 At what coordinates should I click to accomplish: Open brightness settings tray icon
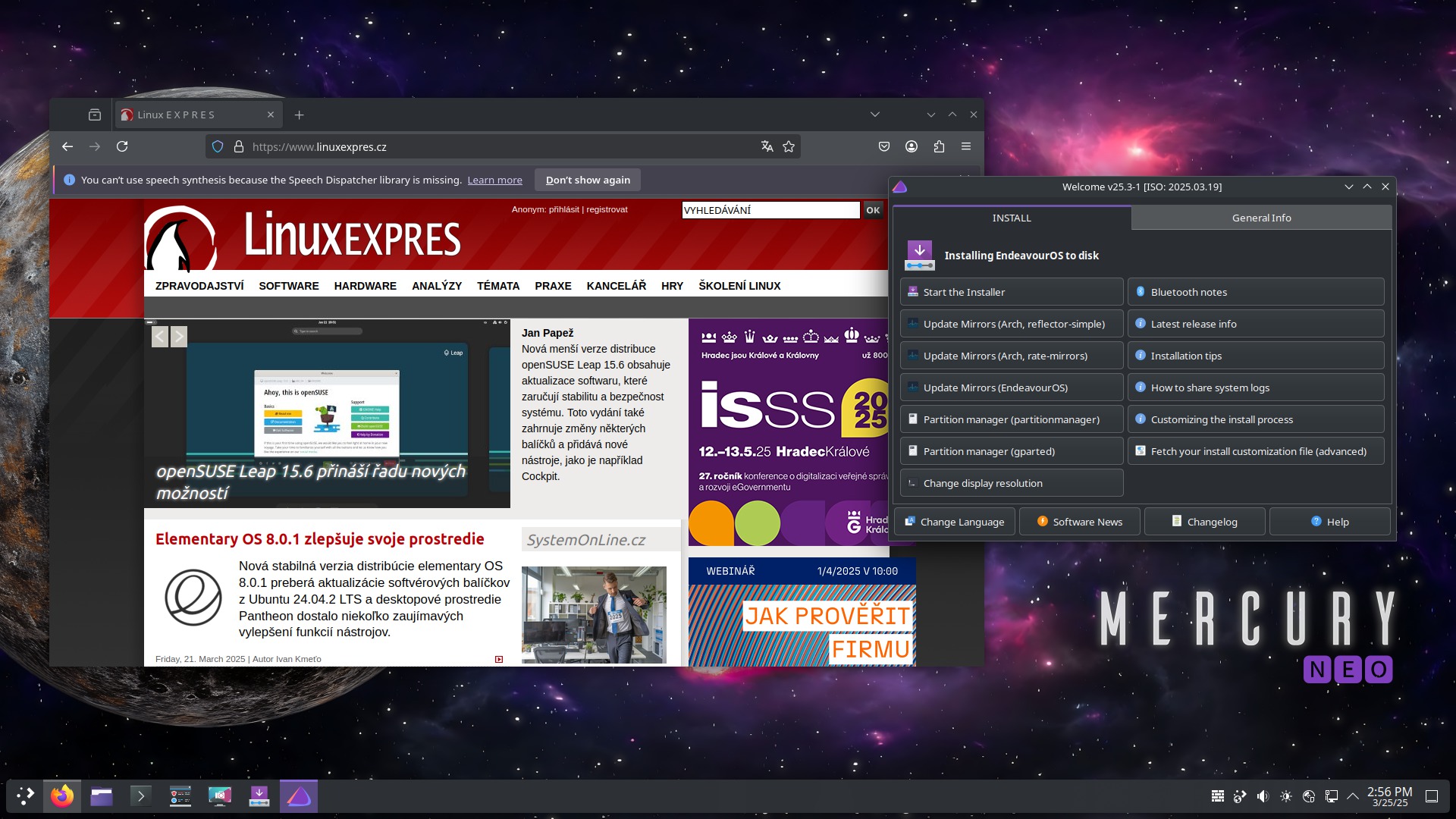coord(1286,796)
